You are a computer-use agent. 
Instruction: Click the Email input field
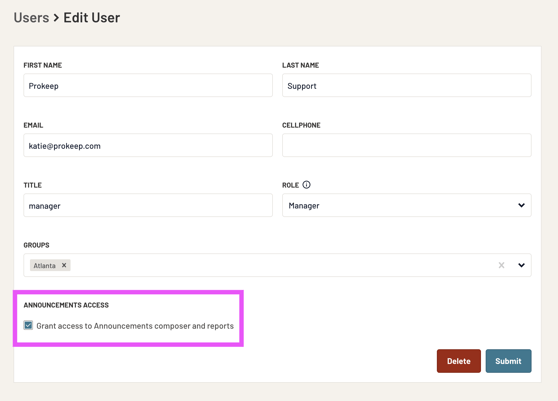coord(148,145)
